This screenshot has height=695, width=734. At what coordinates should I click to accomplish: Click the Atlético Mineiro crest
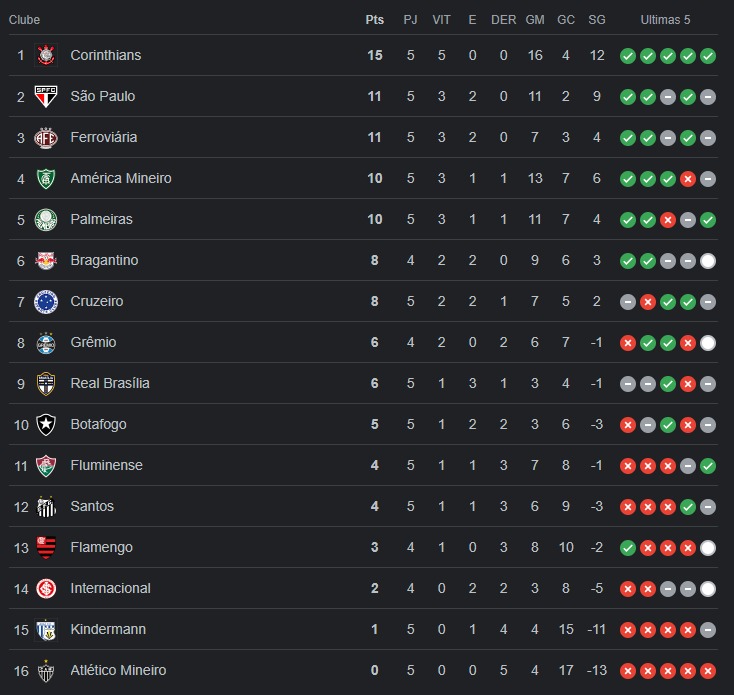(x=46, y=671)
